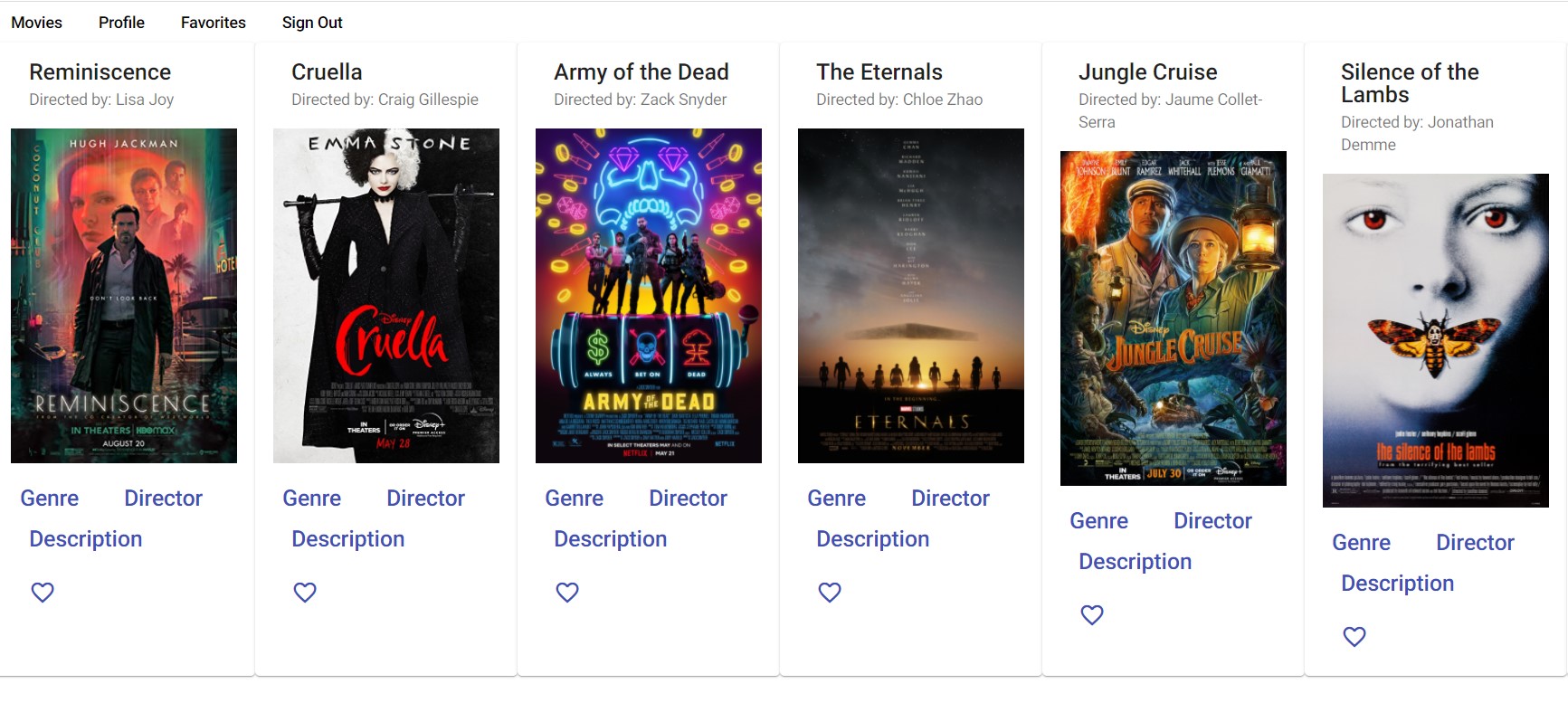Viewport: 1568px width, 703px height.
Task: Click the heart icon under Cruella
Action: [304, 592]
